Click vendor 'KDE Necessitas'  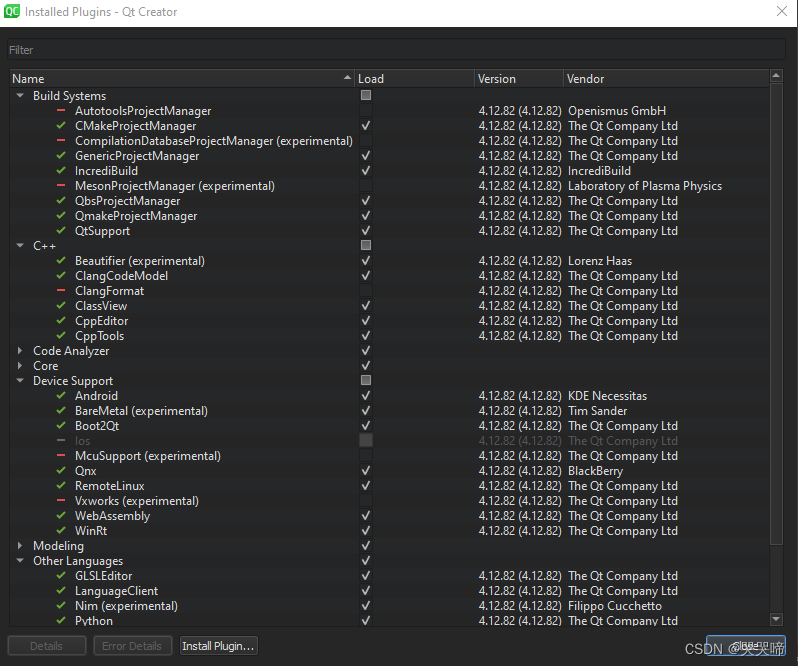click(x=607, y=396)
